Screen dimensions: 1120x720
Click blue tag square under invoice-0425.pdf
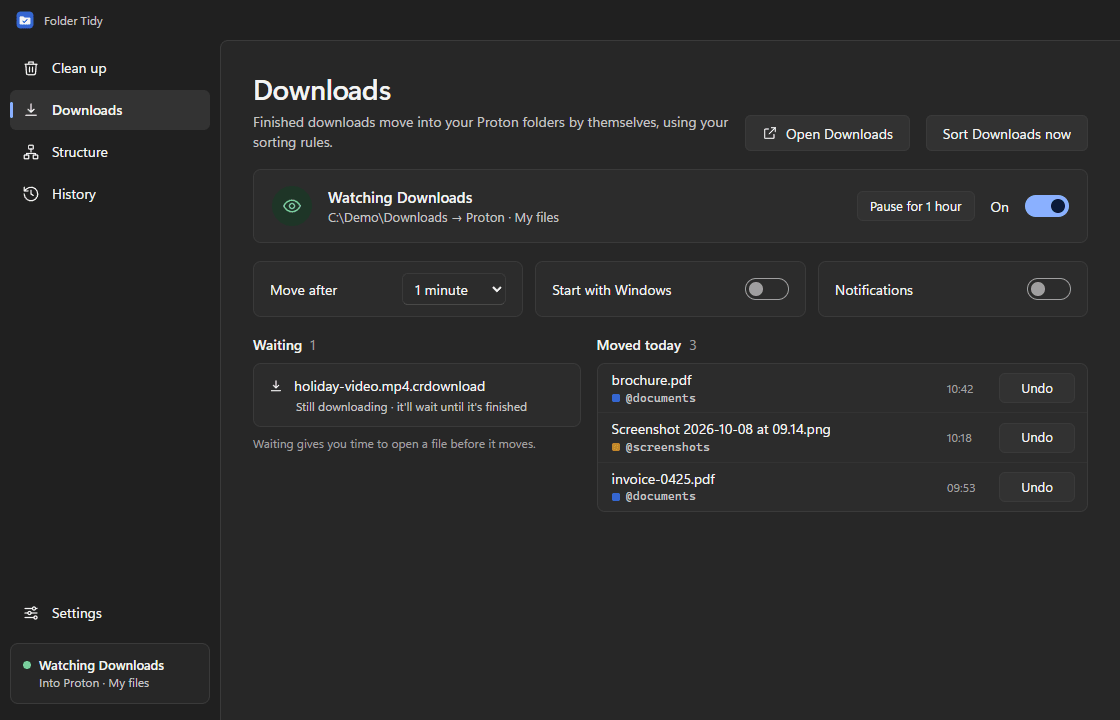click(616, 496)
